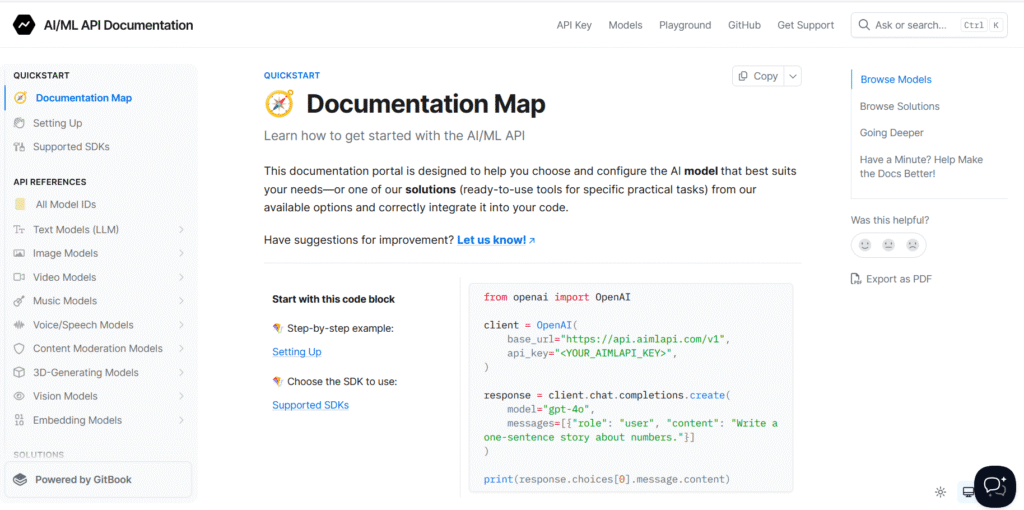Switch to light theme sun icon
The image size is (1024, 510).
point(941,492)
